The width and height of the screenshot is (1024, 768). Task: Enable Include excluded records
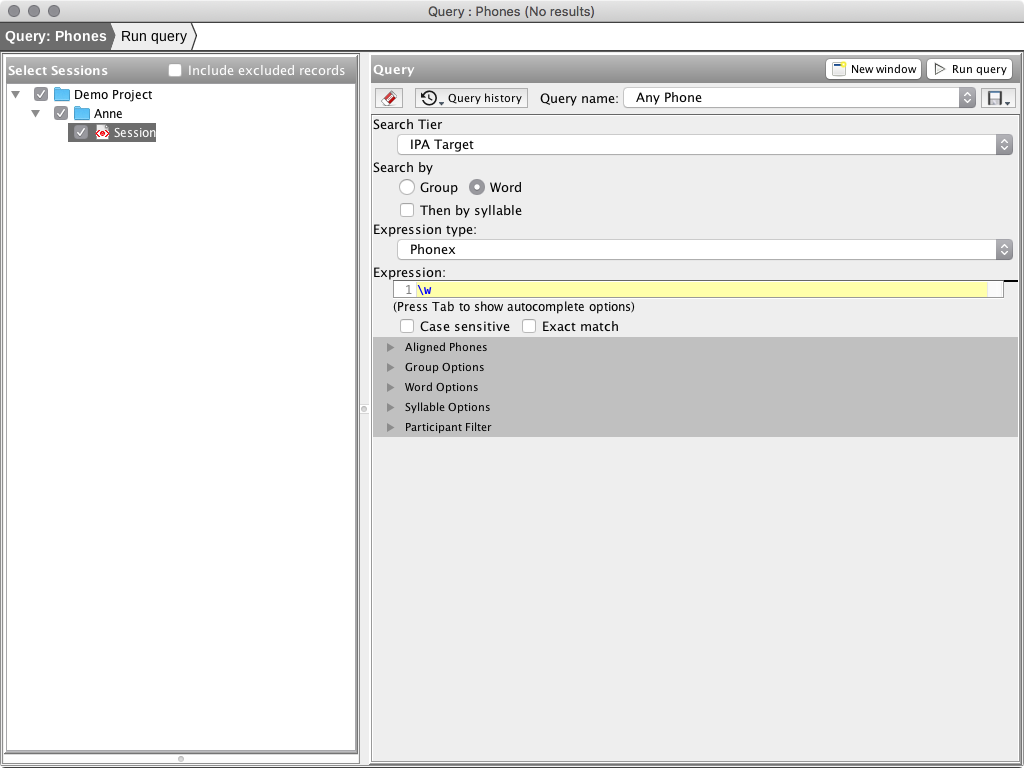click(175, 70)
